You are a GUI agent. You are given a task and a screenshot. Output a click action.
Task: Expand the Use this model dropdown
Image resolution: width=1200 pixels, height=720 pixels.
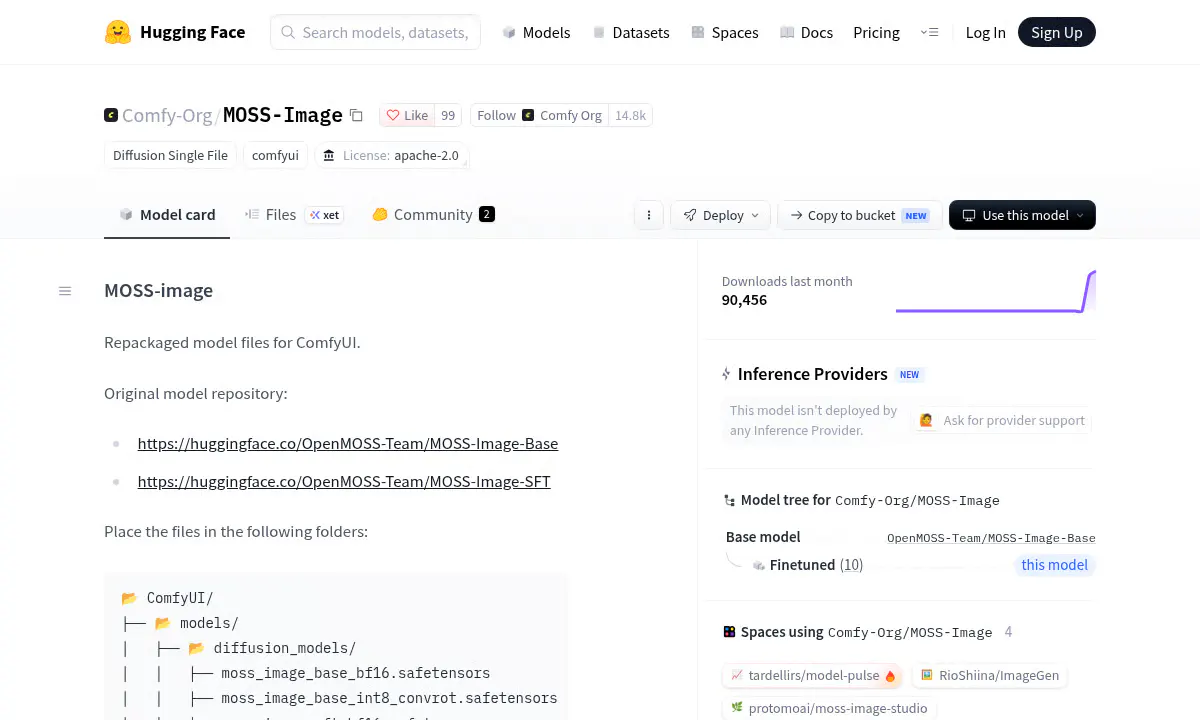pos(1022,215)
